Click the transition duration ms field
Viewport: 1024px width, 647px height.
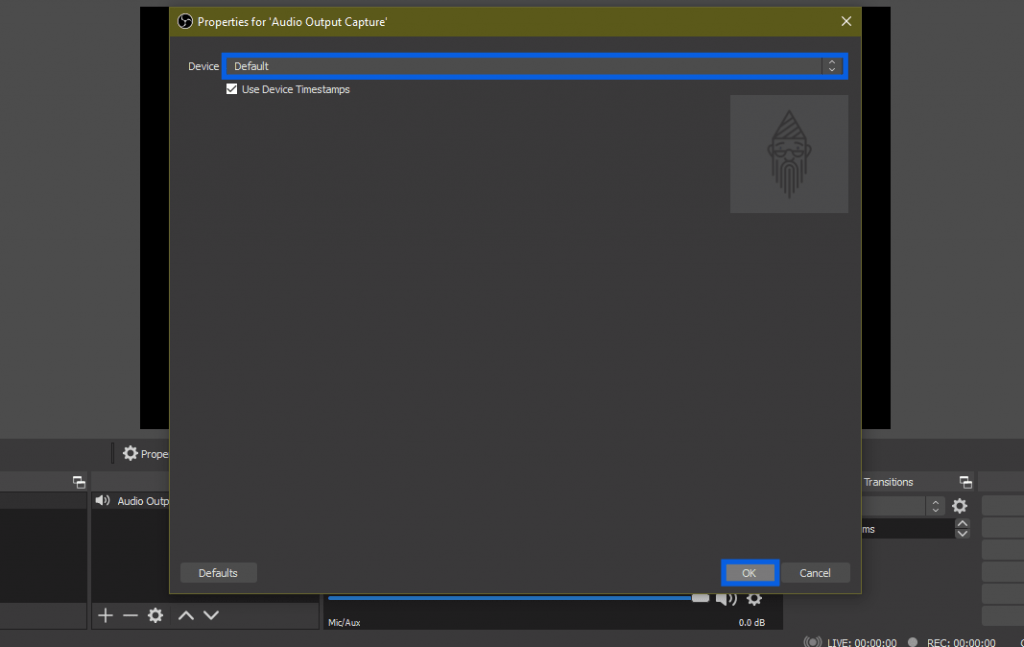point(908,529)
